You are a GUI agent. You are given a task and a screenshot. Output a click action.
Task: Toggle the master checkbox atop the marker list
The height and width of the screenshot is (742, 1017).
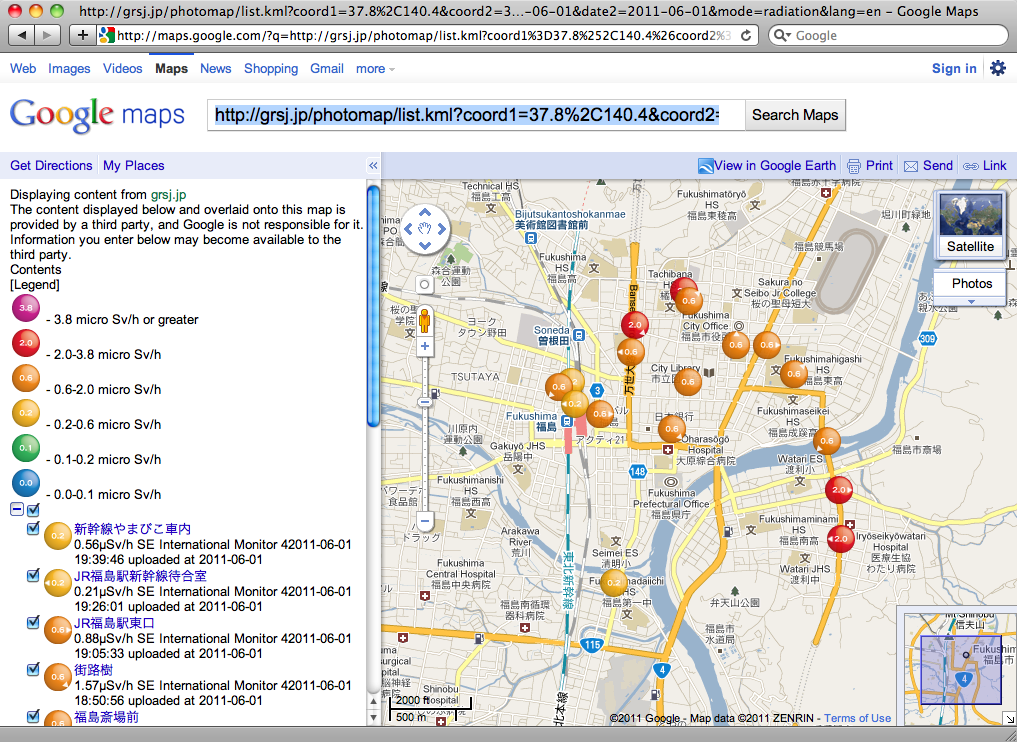tap(33, 509)
